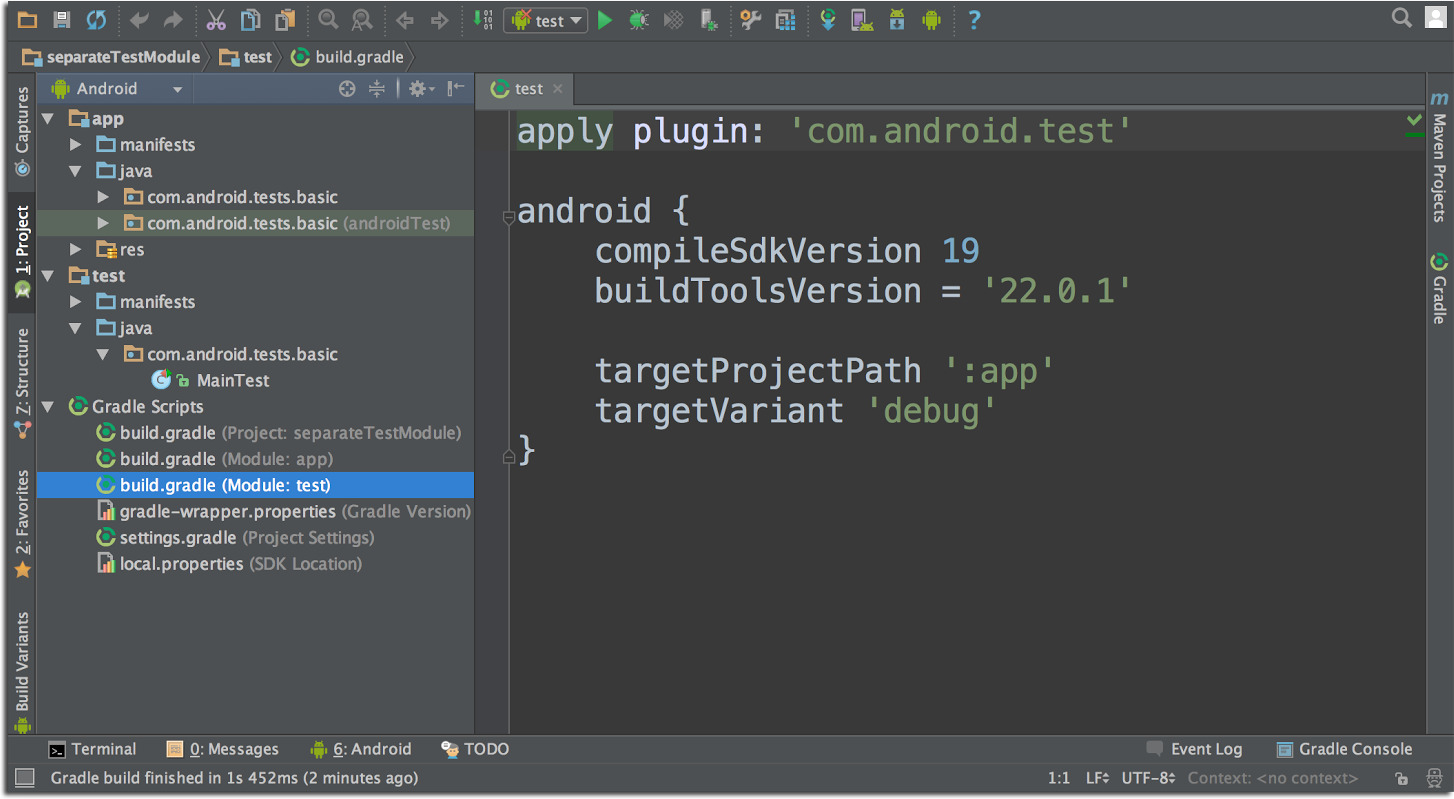Click the Sync Project with Gradle Files icon
Screen dimensions: 1454x799
827,20
